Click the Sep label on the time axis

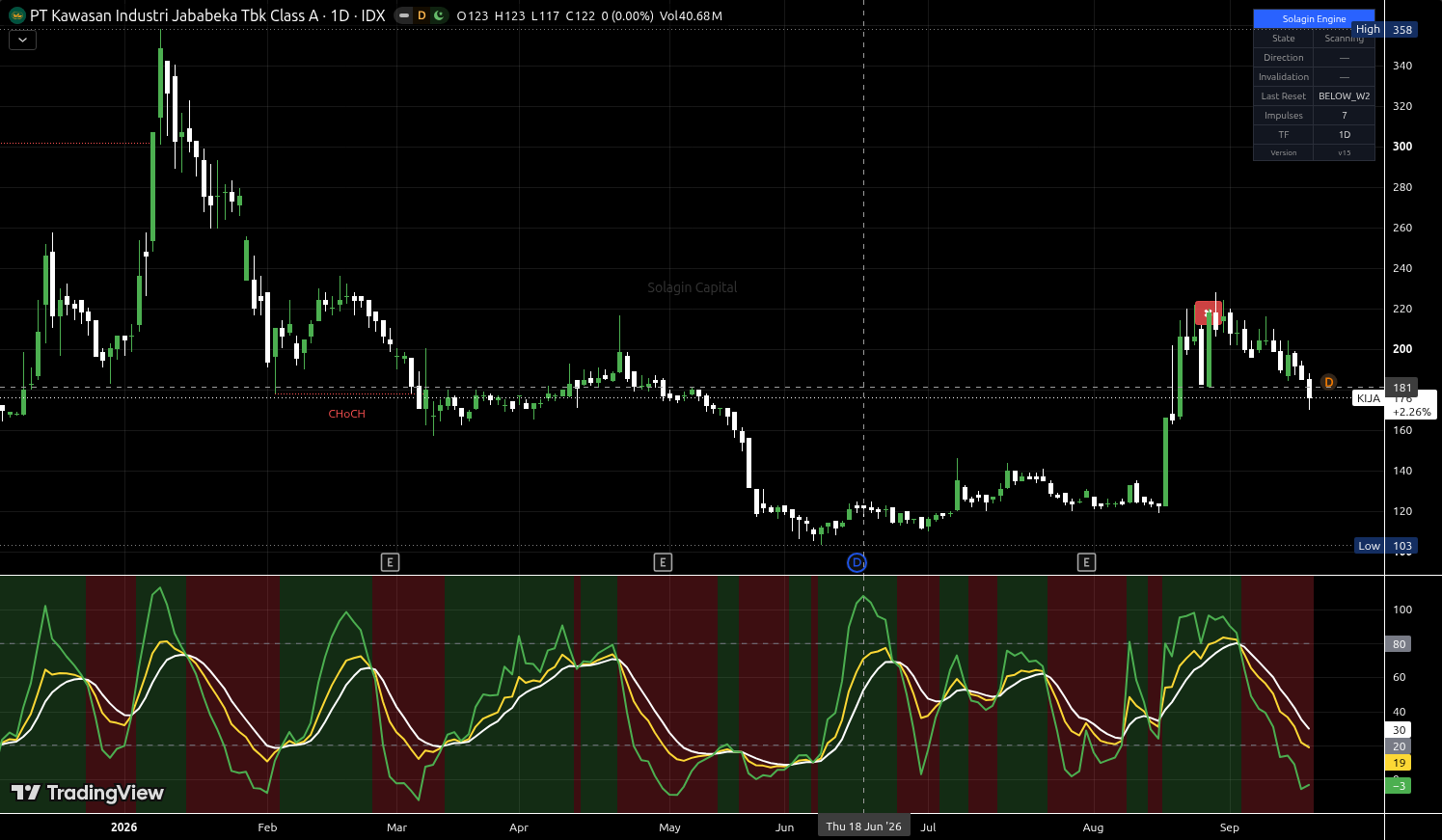click(1229, 827)
